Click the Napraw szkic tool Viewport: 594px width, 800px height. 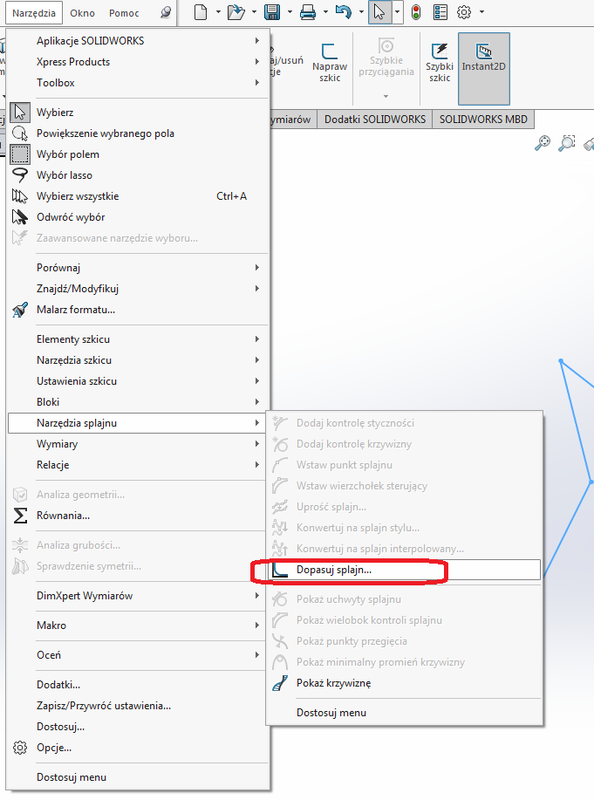[330, 63]
